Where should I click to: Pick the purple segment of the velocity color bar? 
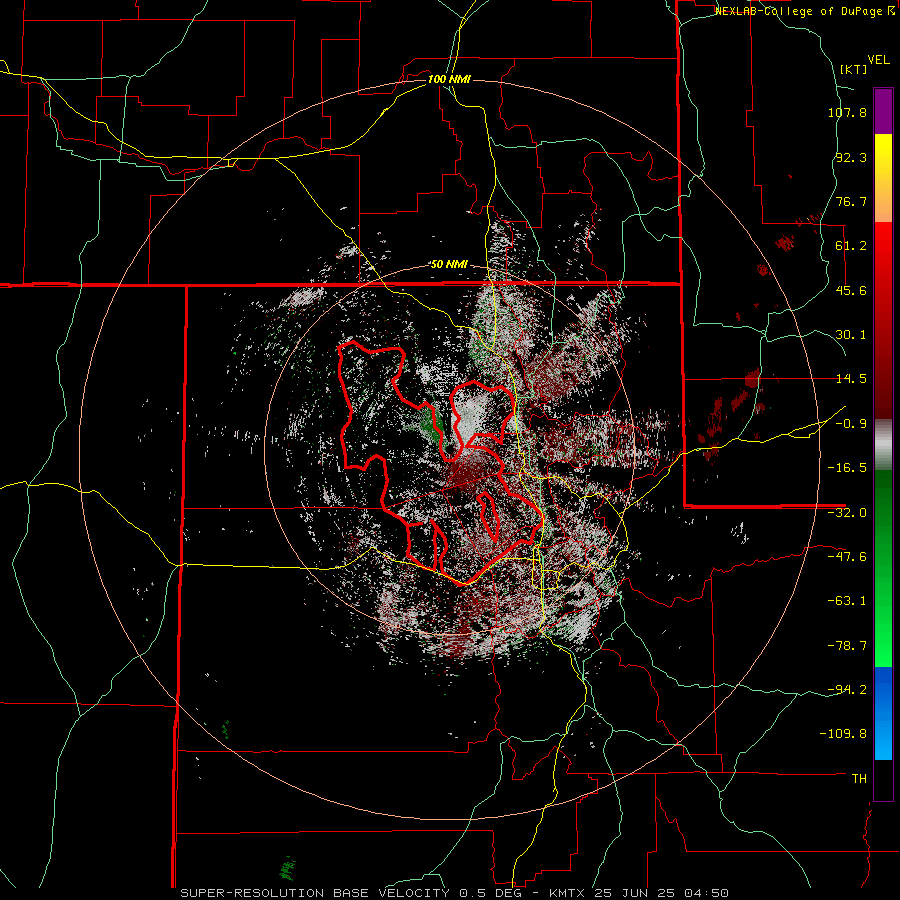(x=883, y=111)
